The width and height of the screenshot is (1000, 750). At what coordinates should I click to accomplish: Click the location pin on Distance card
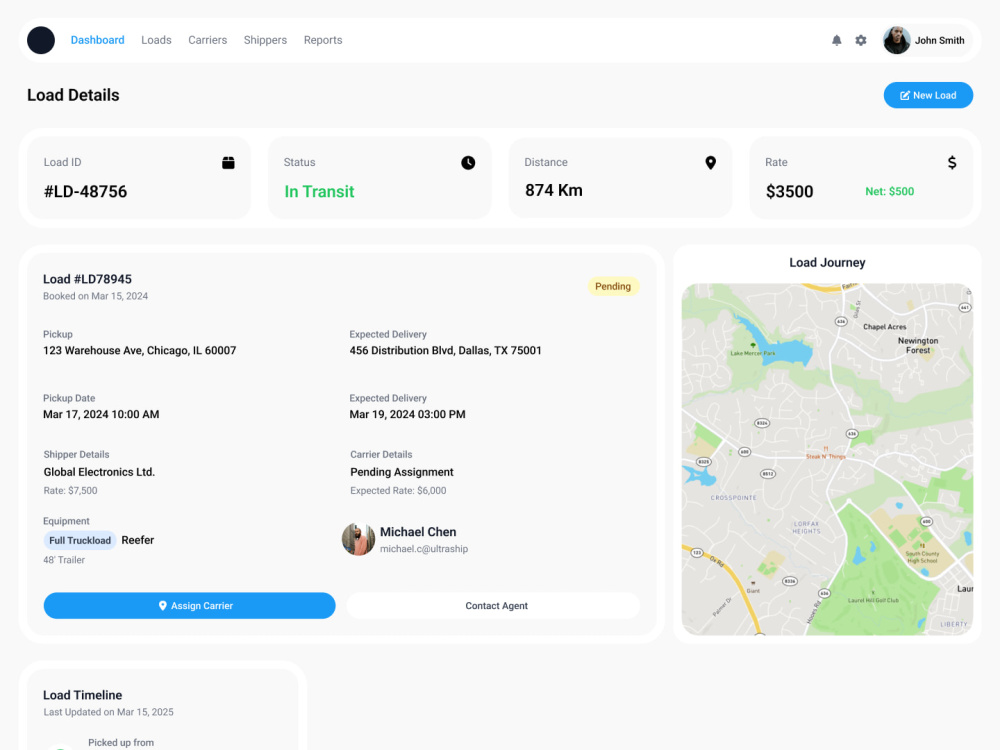point(710,163)
